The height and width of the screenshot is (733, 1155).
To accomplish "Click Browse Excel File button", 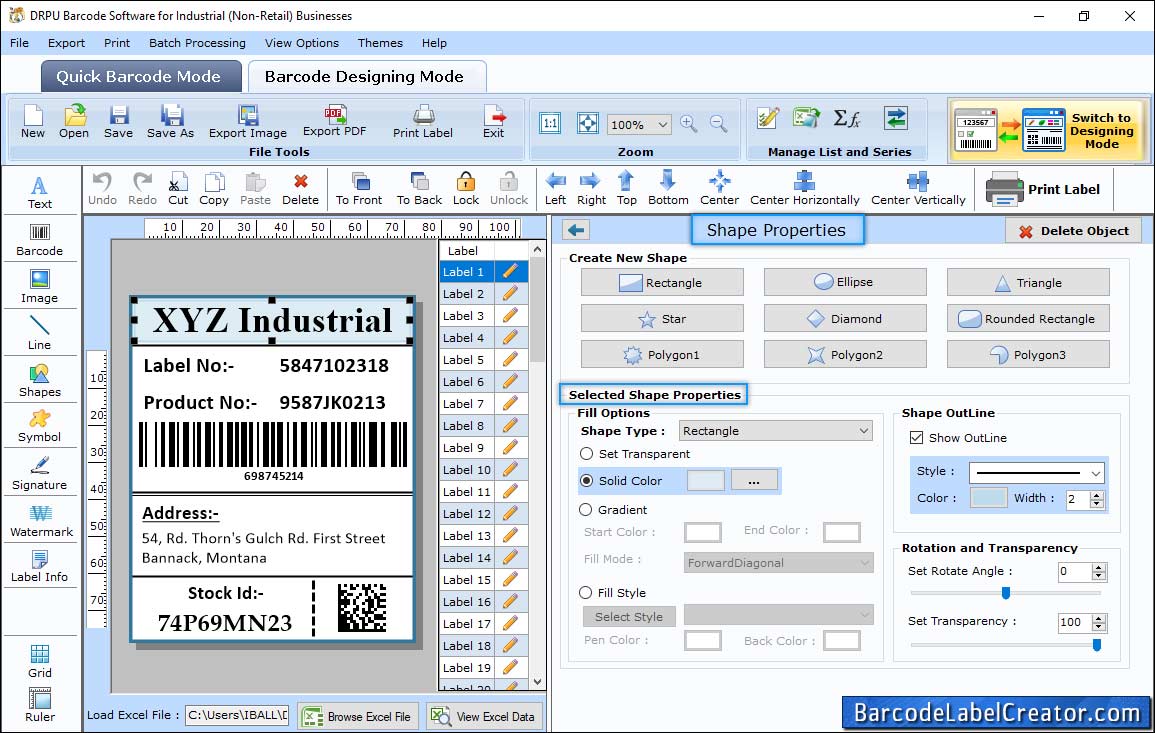I will pos(358,716).
